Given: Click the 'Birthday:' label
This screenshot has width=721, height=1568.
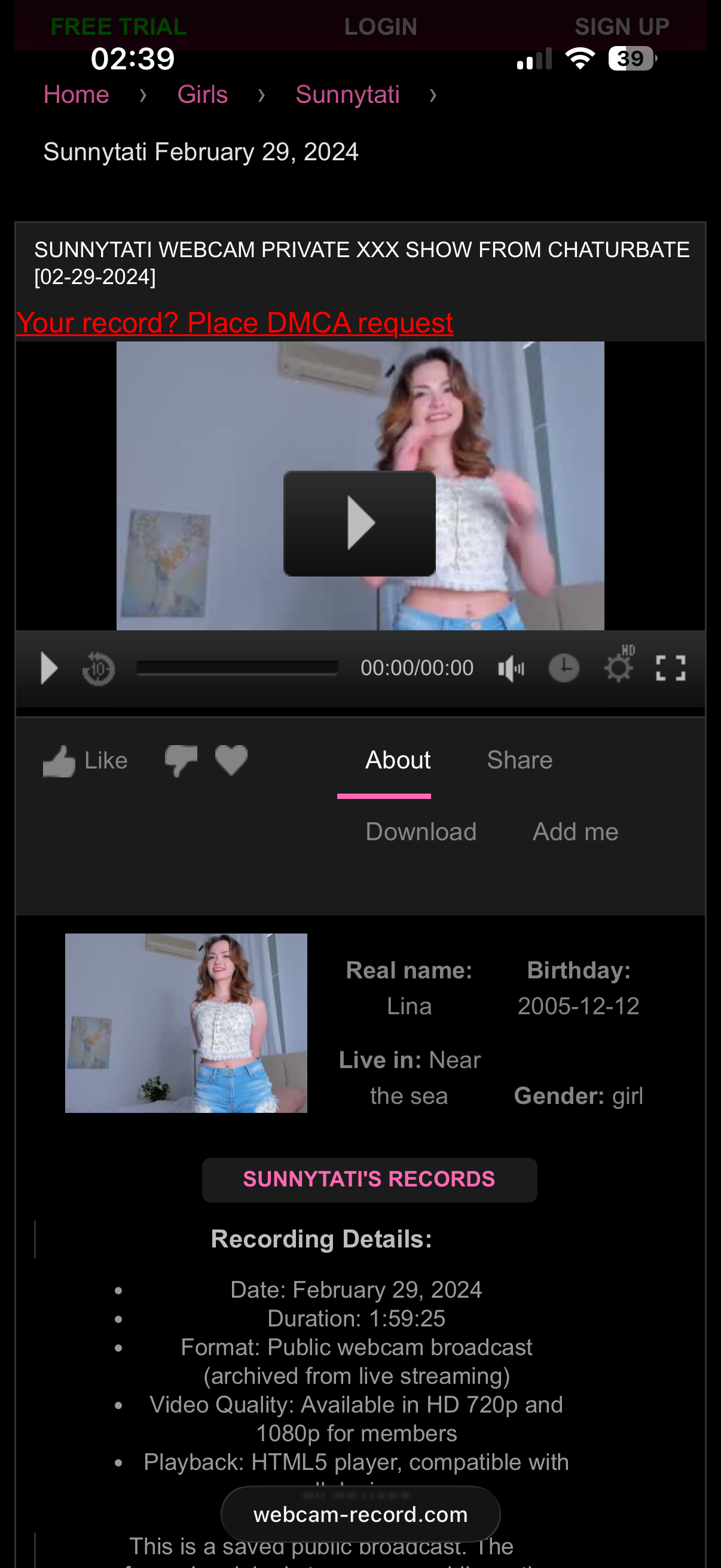Looking at the screenshot, I should [x=579, y=969].
